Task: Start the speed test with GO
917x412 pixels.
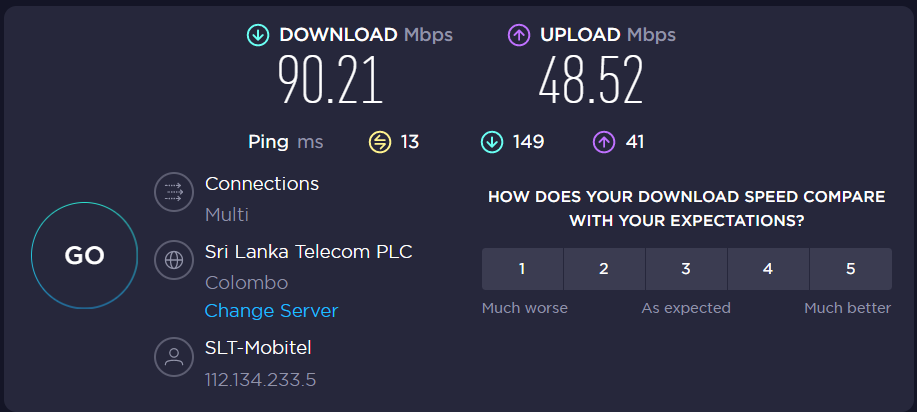Action: coord(84,255)
